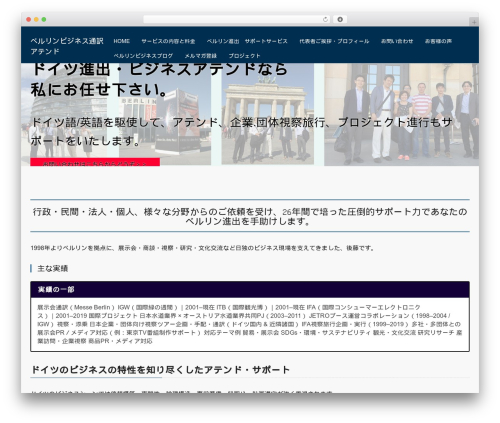
Task: Select お問い合わせ in navigation
Action: click(x=397, y=41)
